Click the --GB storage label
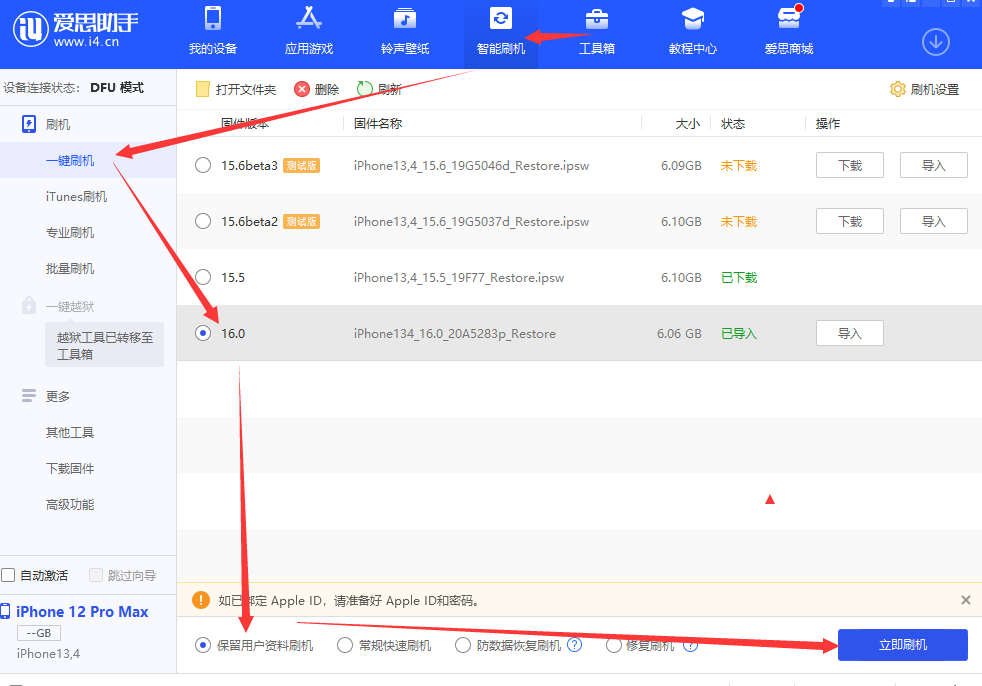Viewport: 982px width, 686px height. click(x=39, y=633)
